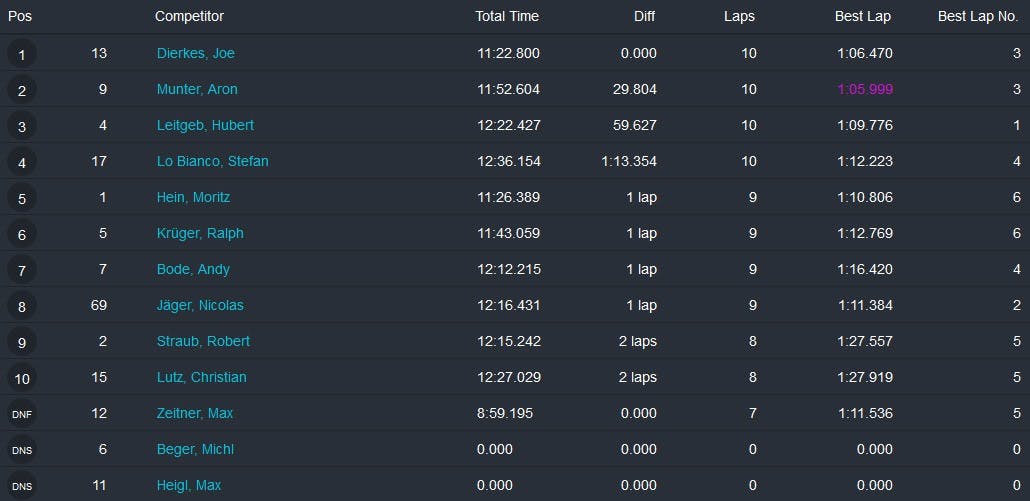The height and width of the screenshot is (501, 1030).
Task: Click the Best Lap No. column header
Action: 977,16
